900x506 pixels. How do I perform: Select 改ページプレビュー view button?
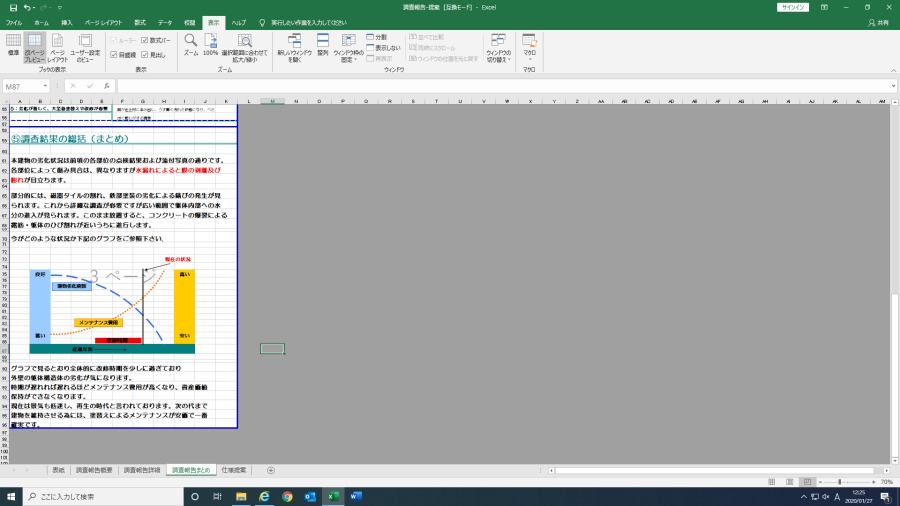click(34, 48)
